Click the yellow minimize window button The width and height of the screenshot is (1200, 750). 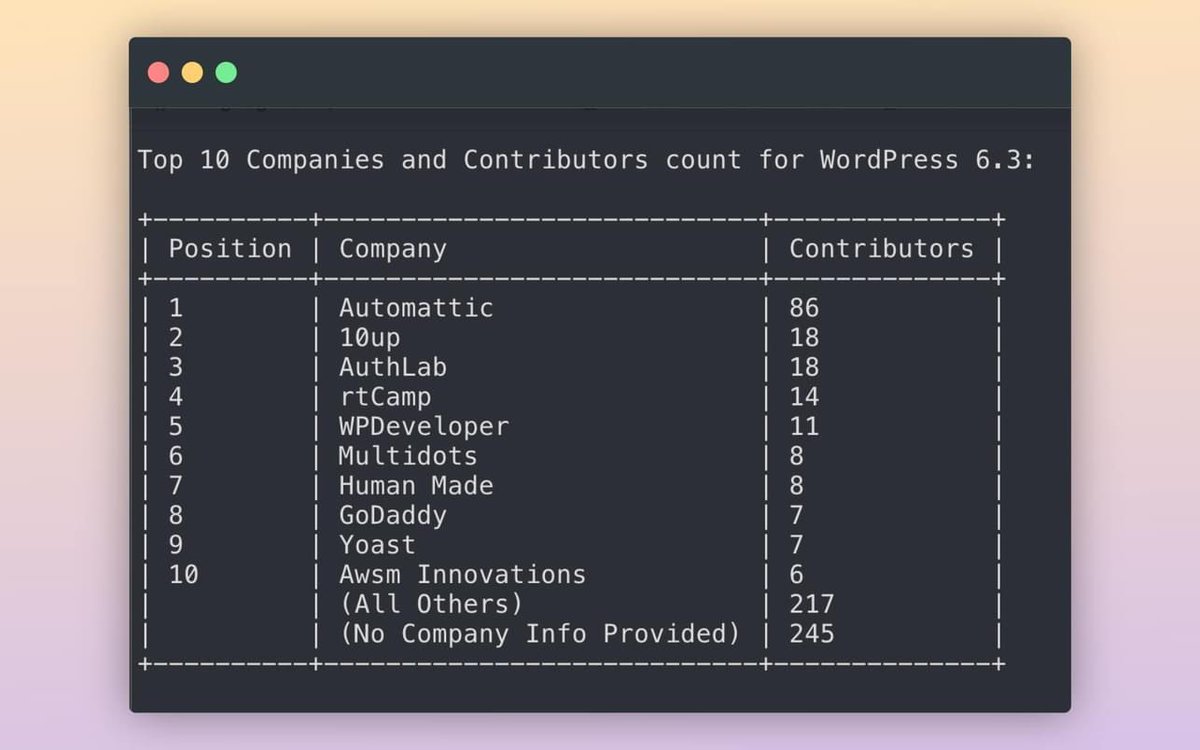[x=192, y=72]
